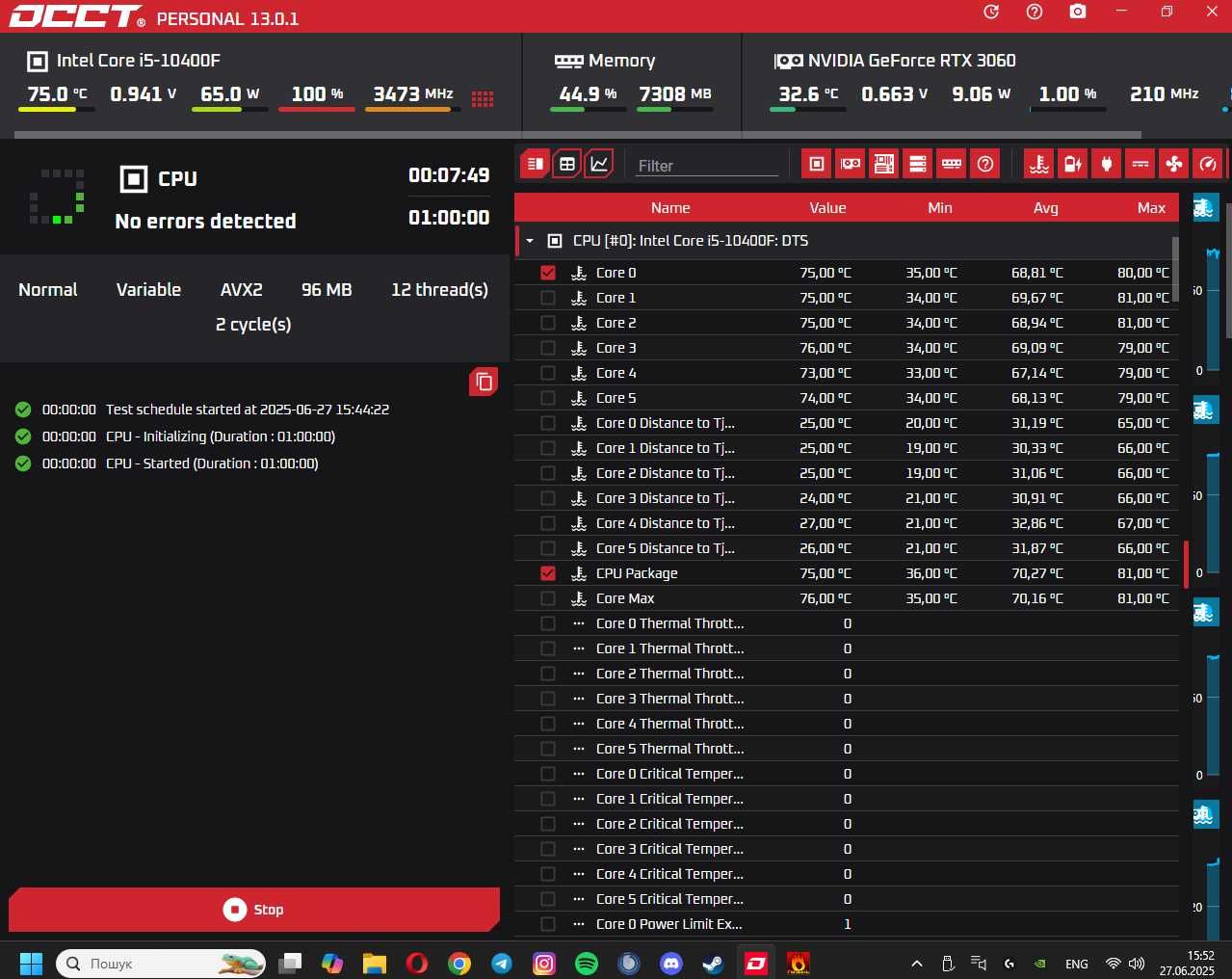Open the test schedule history icon in title bar
The image size is (1232, 979).
pos(991,12)
